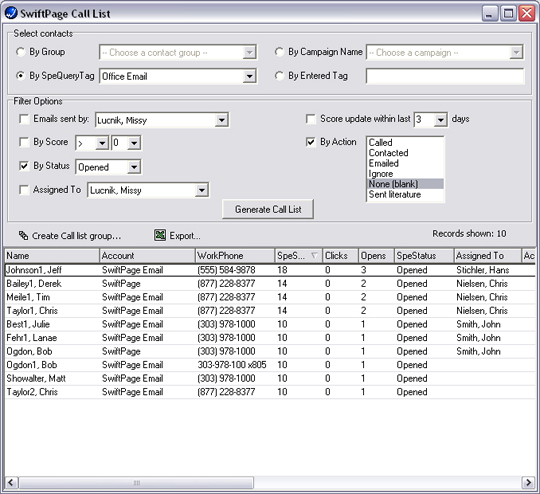
Task: Click the SwiftPage globe icon in title bar
Action: pos(11,13)
